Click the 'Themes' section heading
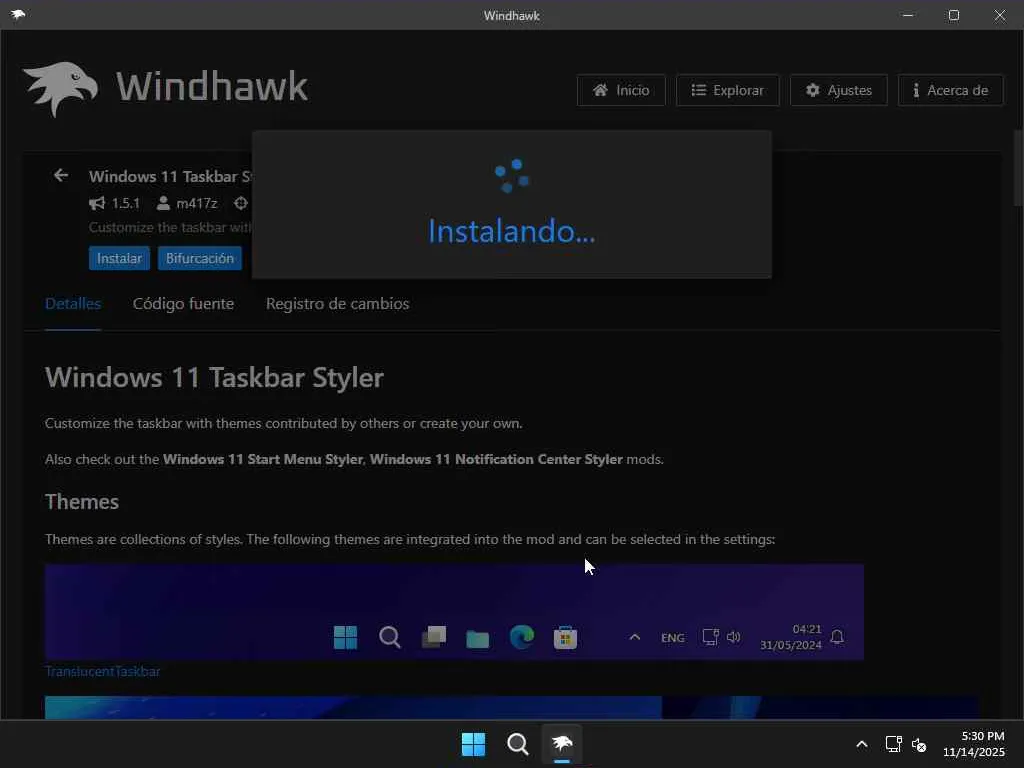The width and height of the screenshot is (1024, 768). [x=82, y=502]
